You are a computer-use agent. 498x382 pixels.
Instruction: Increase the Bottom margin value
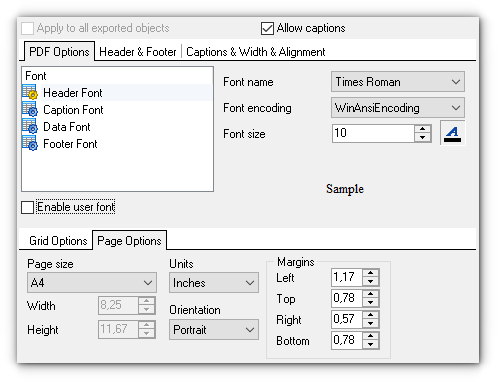pos(370,336)
